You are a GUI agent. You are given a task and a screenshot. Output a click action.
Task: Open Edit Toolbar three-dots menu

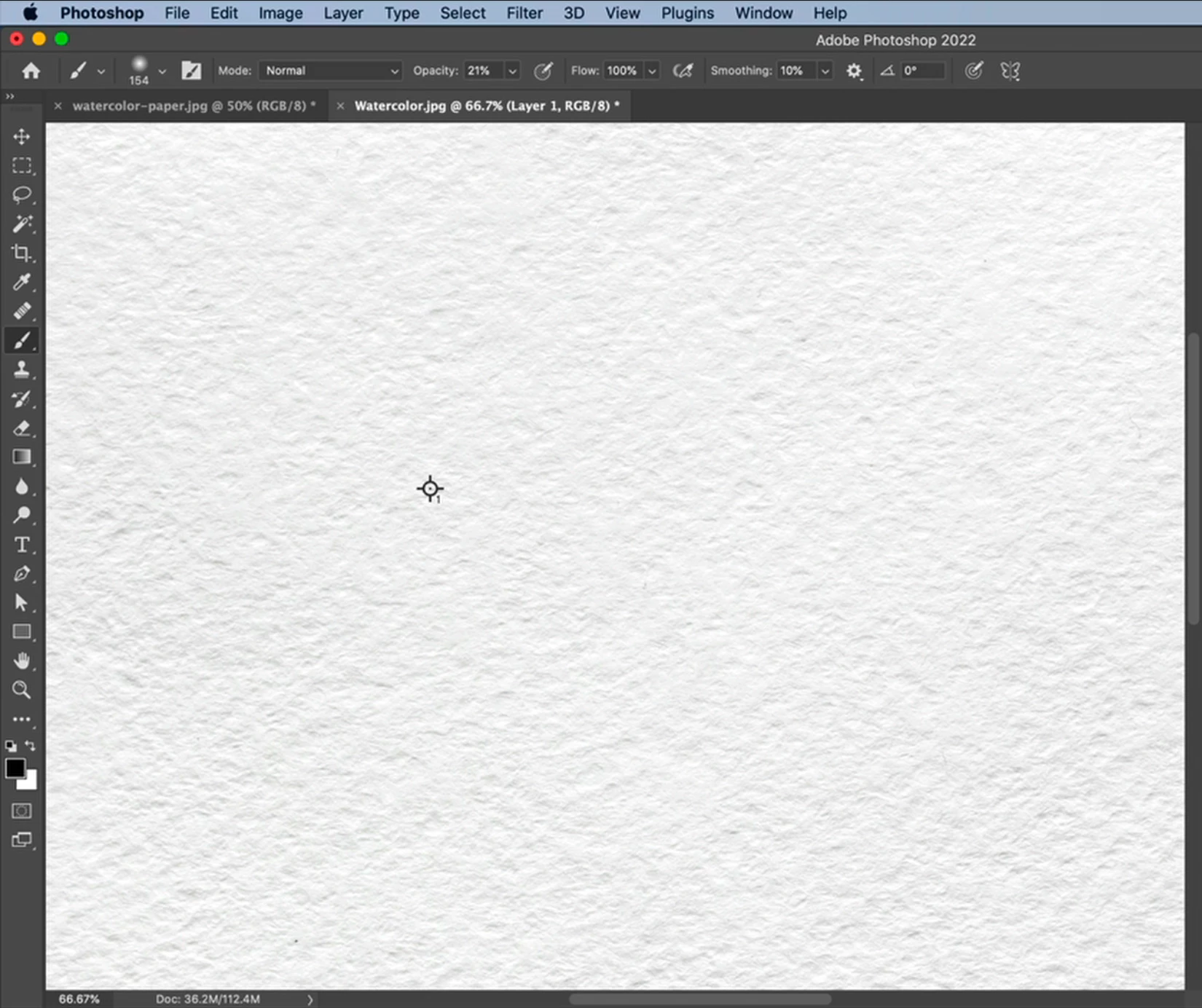(22, 719)
